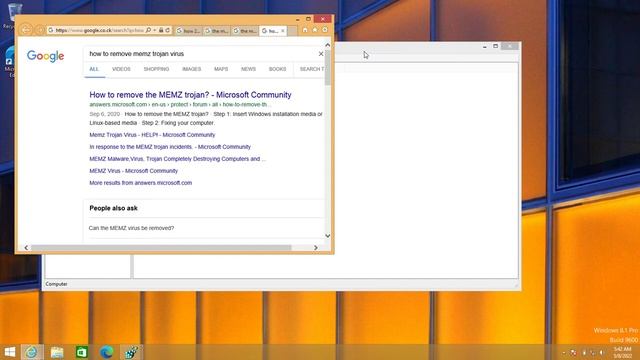640x360 pixels.
Task: Launch Microsoft Edge from the taskbar
Action: 107,352
